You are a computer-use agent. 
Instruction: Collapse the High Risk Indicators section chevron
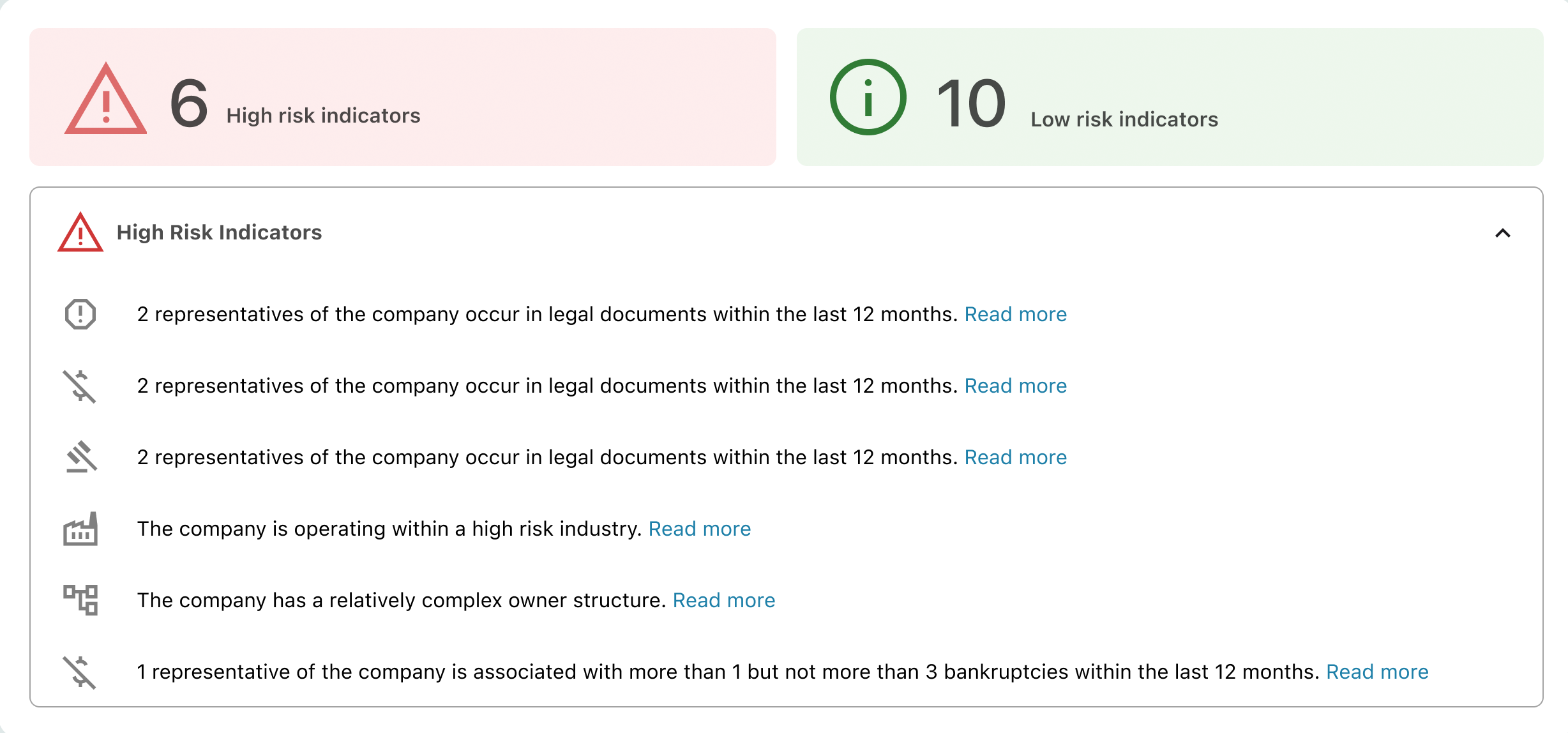pyautogui.click(x=1503, y=233)
